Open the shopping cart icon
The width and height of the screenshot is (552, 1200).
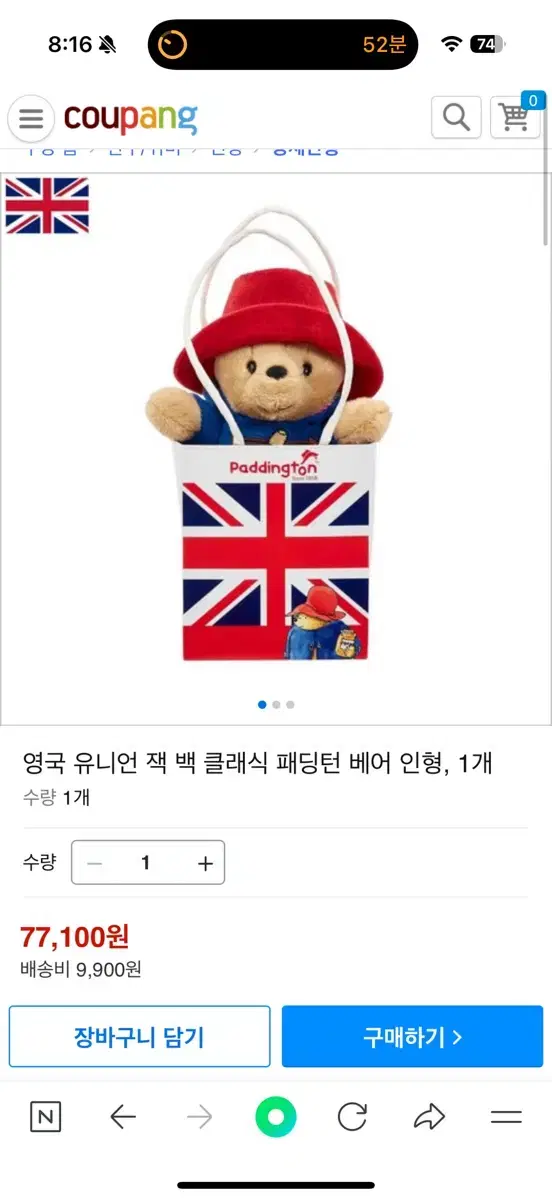point(516,116)
